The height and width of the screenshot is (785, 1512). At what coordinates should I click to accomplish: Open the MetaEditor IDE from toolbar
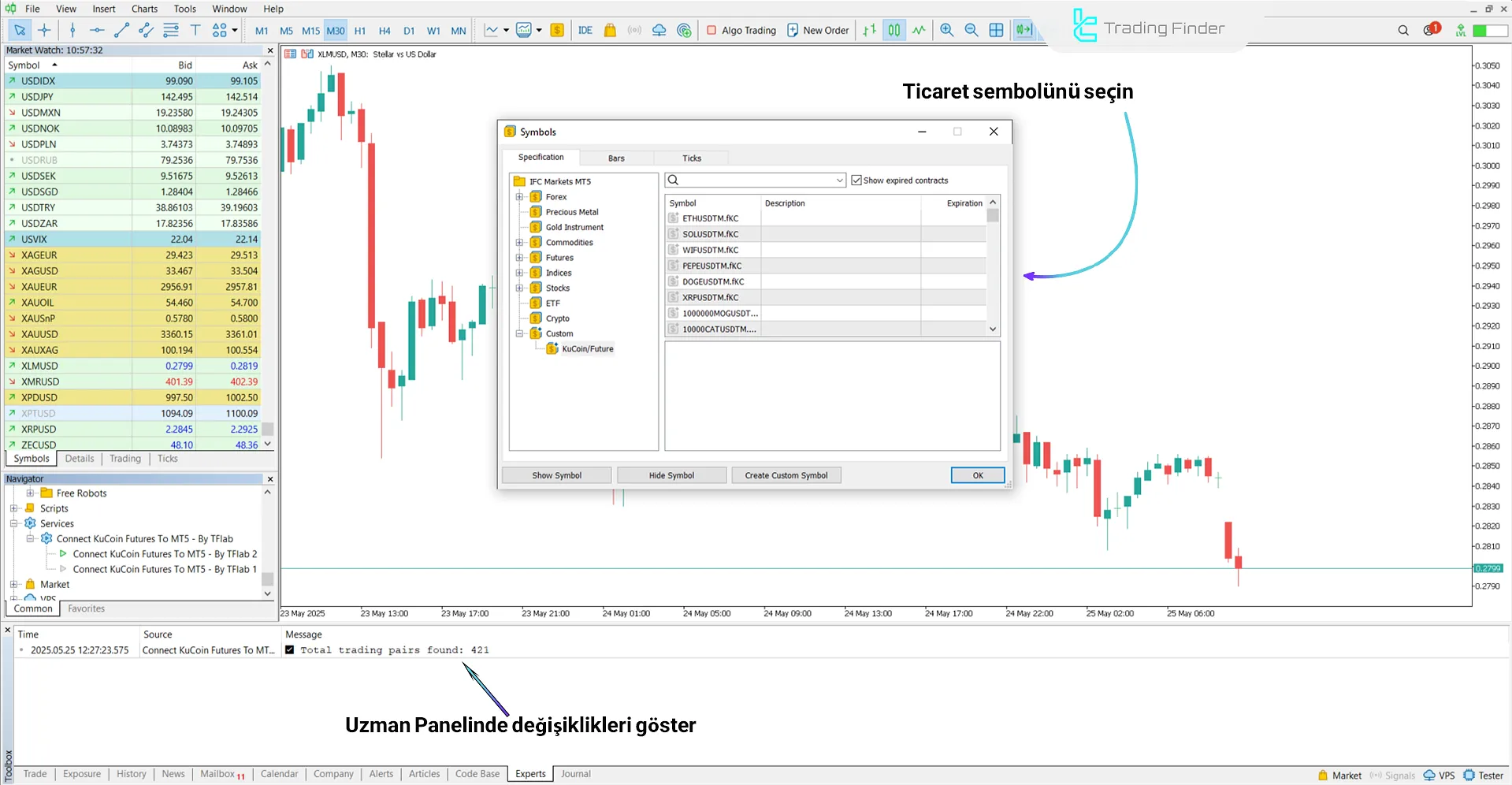coord(585,30)
